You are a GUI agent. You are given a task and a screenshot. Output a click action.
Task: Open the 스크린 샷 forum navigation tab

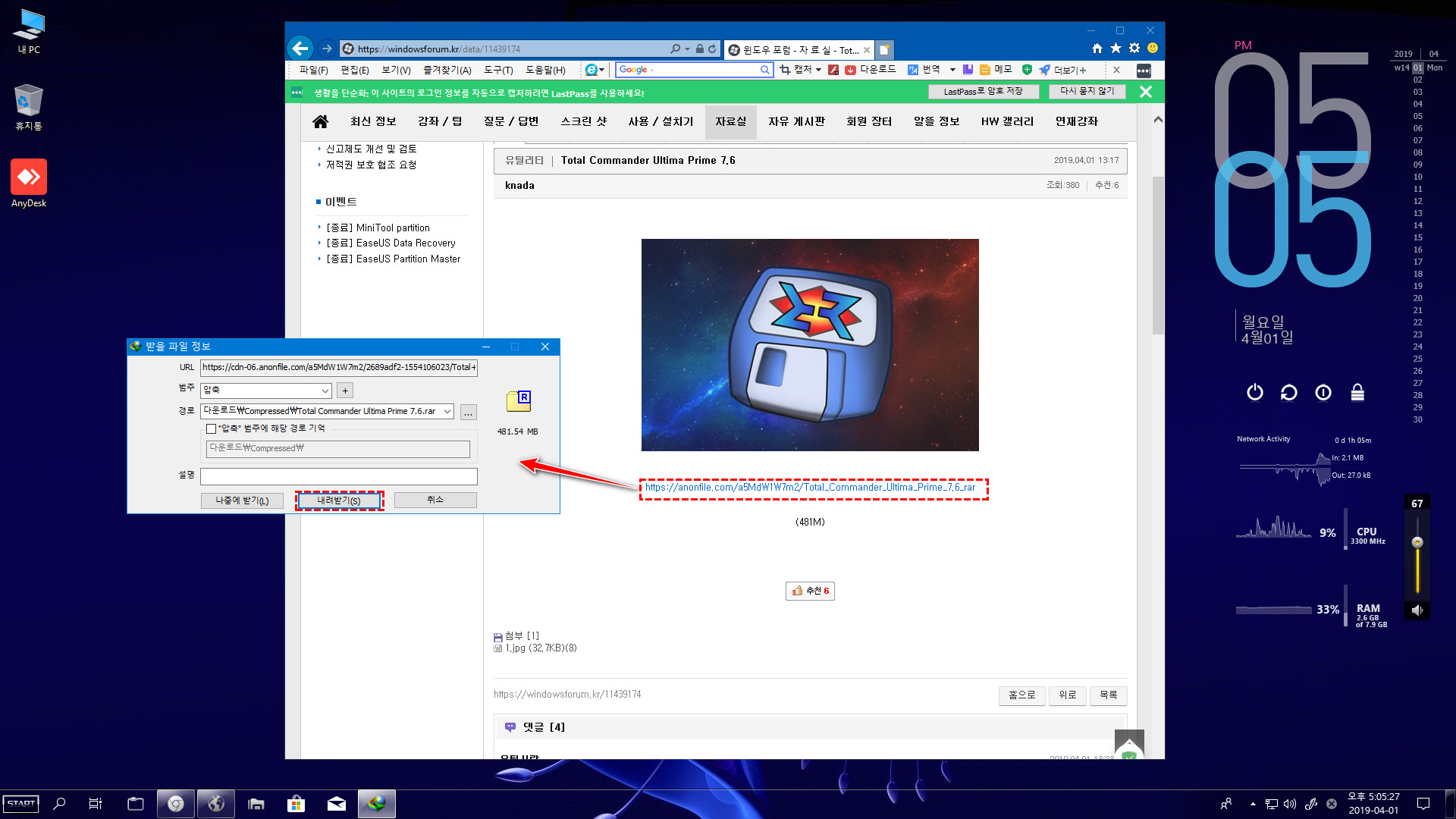click(x=583, y=121)
